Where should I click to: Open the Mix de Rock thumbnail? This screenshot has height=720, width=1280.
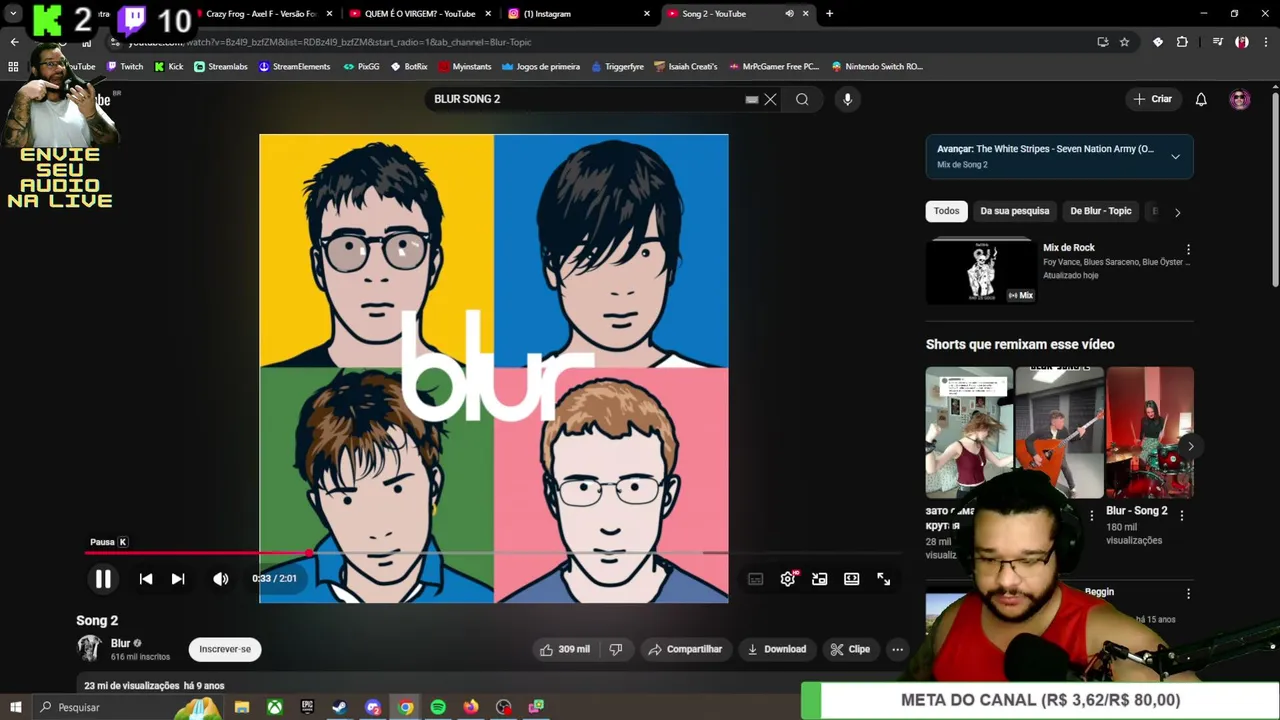click(x=981, y=271)
